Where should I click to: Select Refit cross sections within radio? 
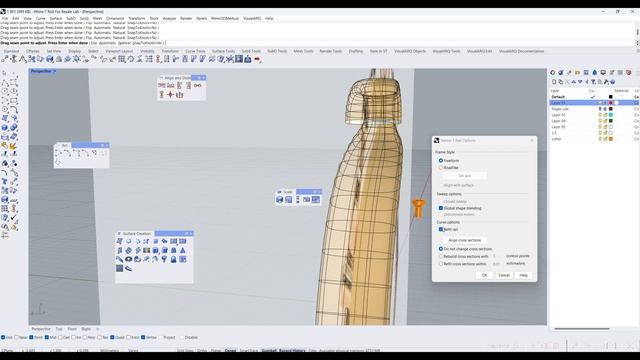[441, 264]
